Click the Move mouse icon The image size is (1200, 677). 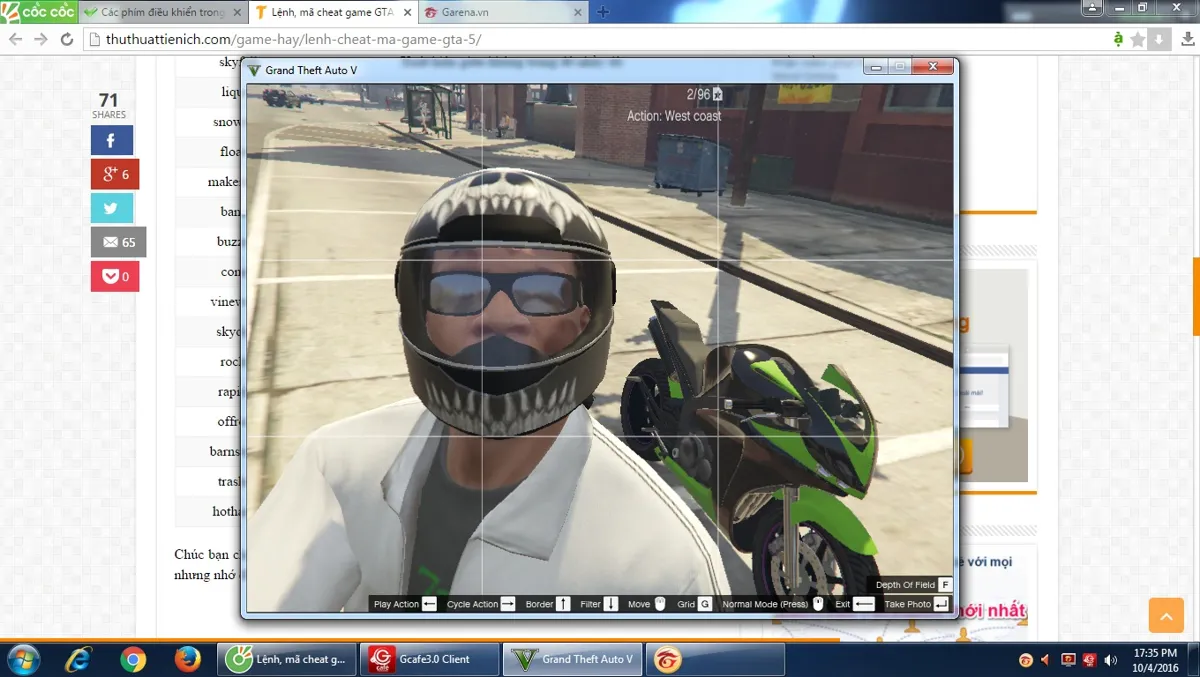tap(660, 604)
